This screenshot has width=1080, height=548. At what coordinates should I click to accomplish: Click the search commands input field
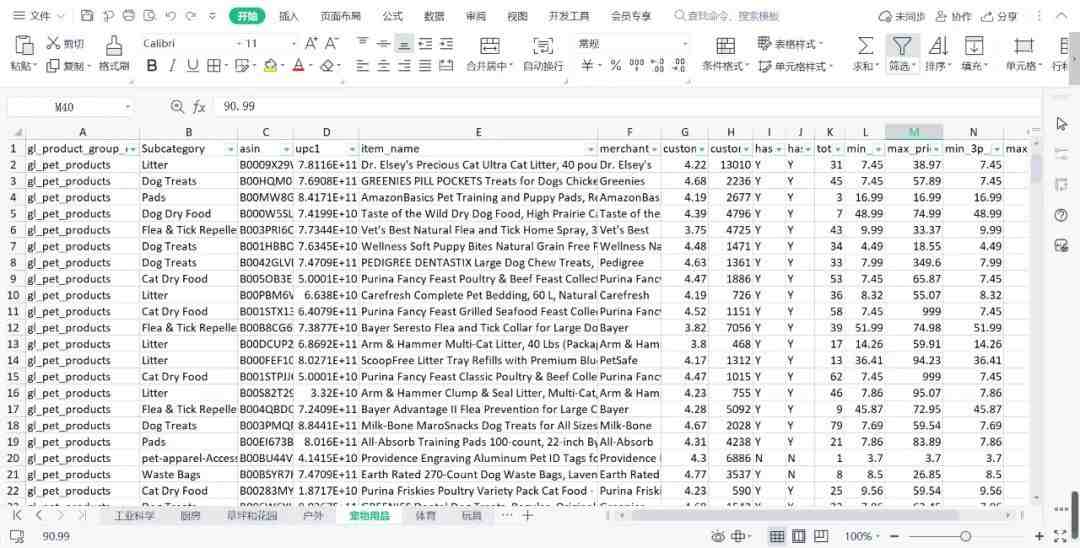pyautogui.click(x=727, y=16)
